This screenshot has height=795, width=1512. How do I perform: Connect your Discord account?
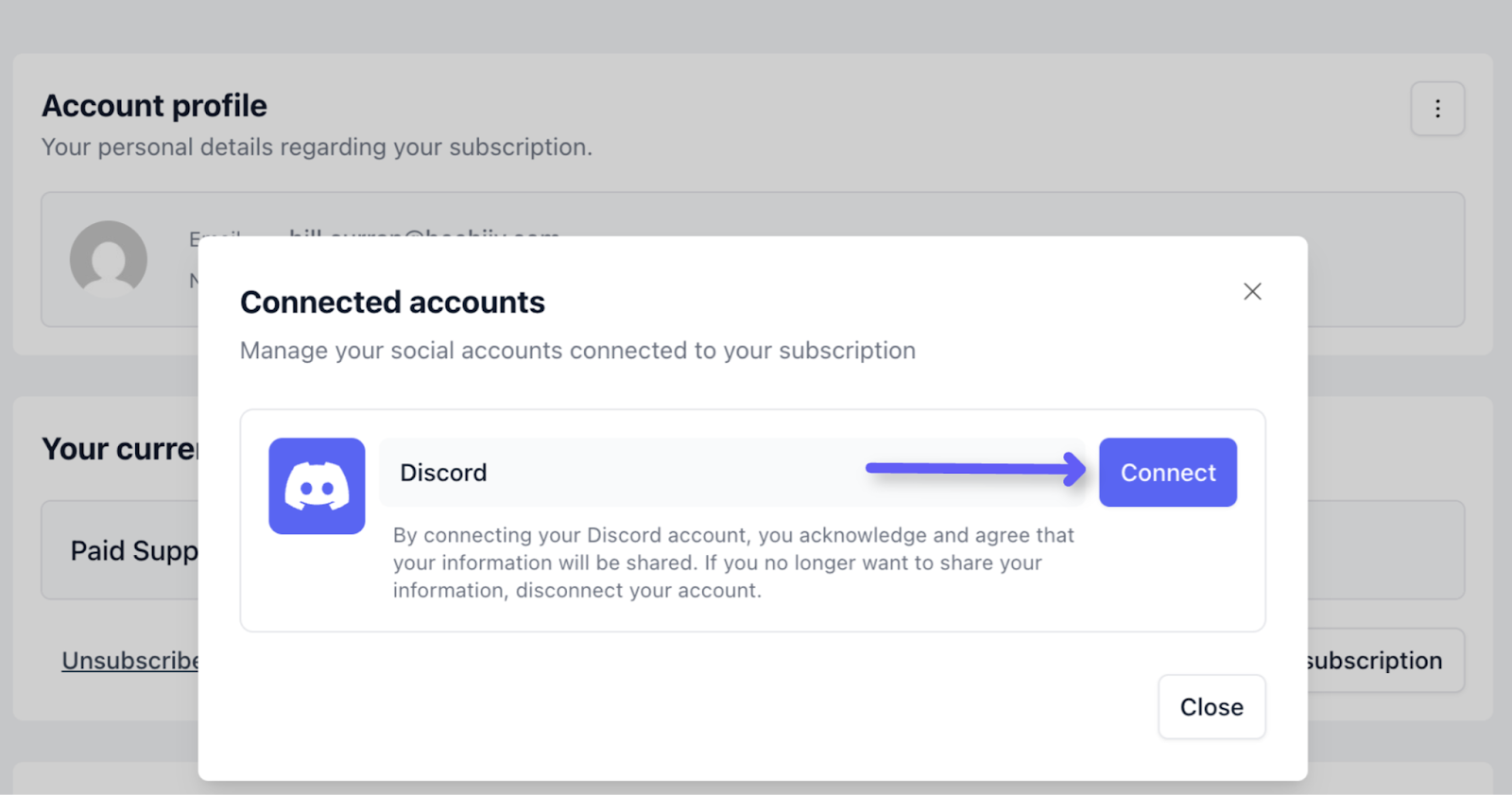1167,473
